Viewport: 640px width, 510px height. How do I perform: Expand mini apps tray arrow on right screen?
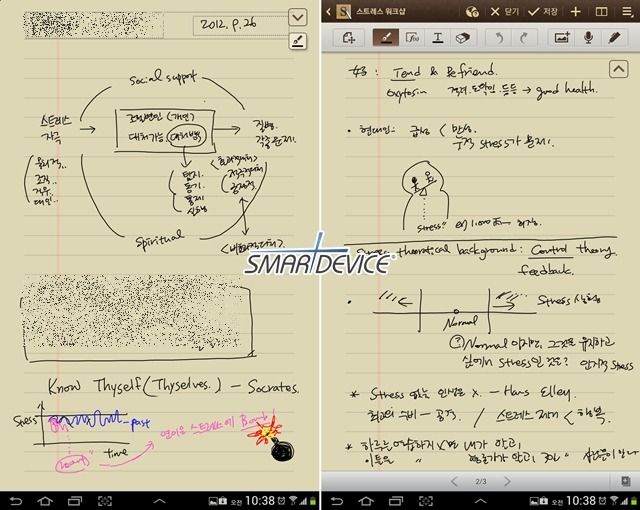[x=480, y=501]
